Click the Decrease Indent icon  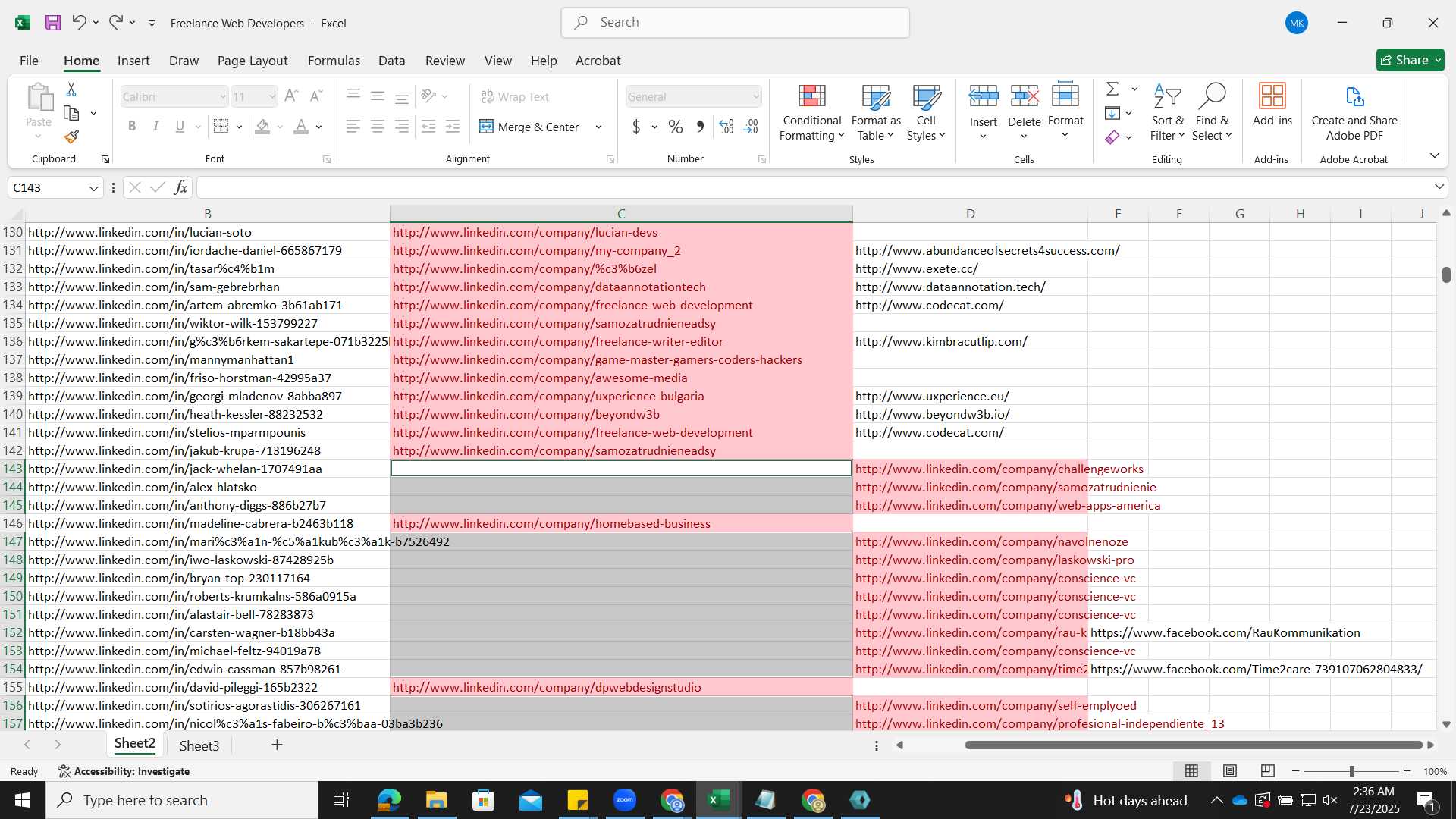[x=428, y=127]
